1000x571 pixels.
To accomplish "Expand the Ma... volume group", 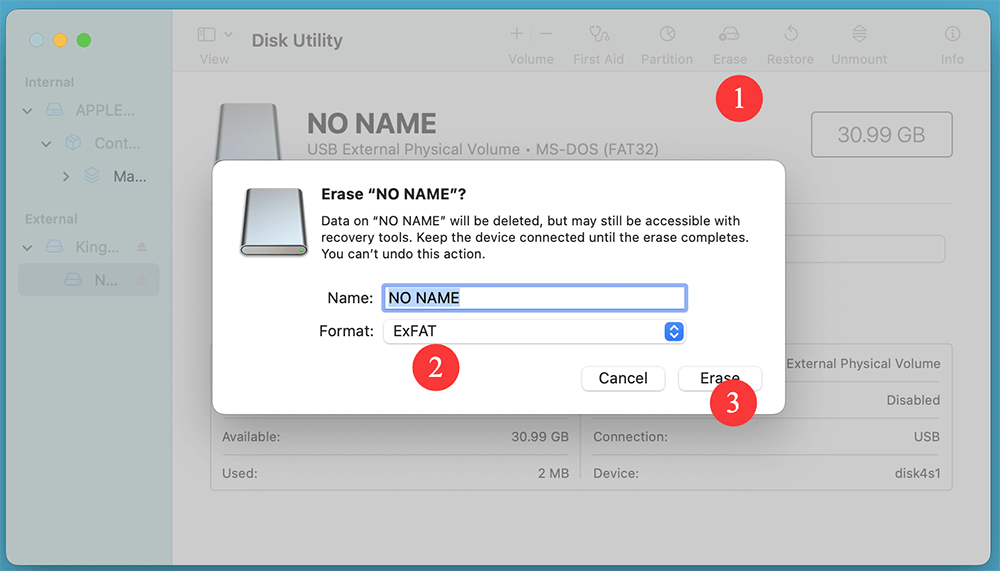I will tap(66, 176).
